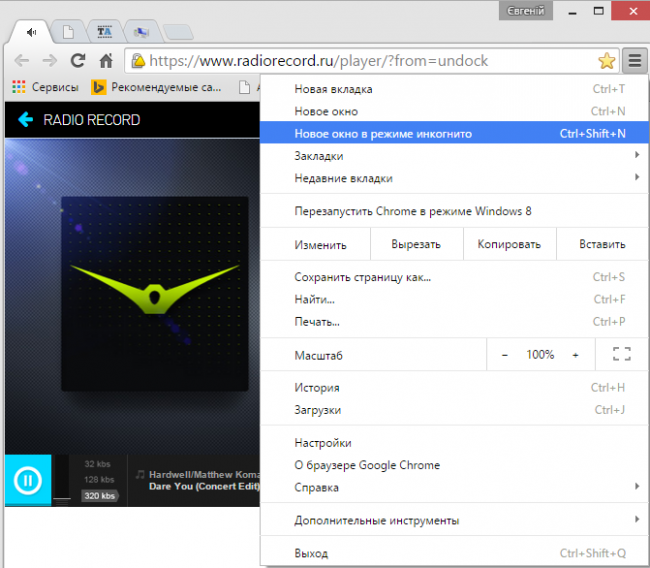Select 128 kbs stream quality
Viewport: 650px width, 568px height.
(x=99, y=480)
